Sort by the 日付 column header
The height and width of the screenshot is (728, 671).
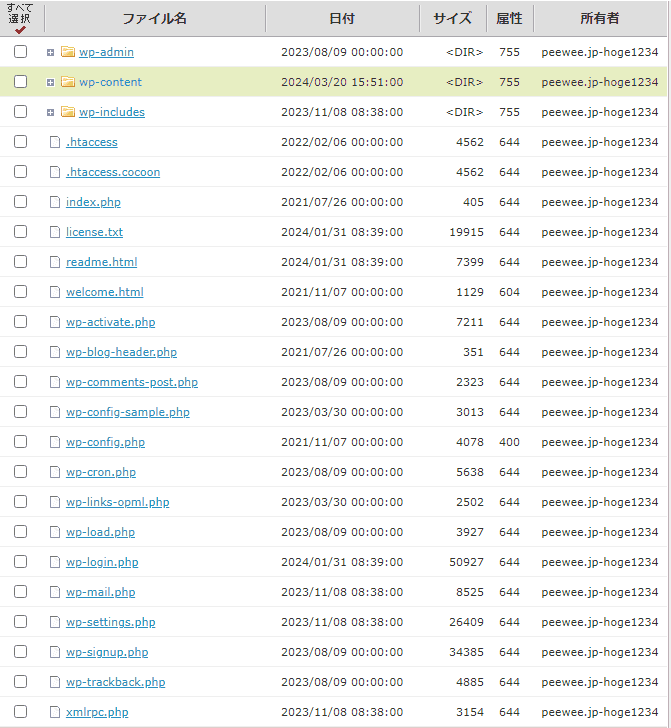(x=341, y=19)
